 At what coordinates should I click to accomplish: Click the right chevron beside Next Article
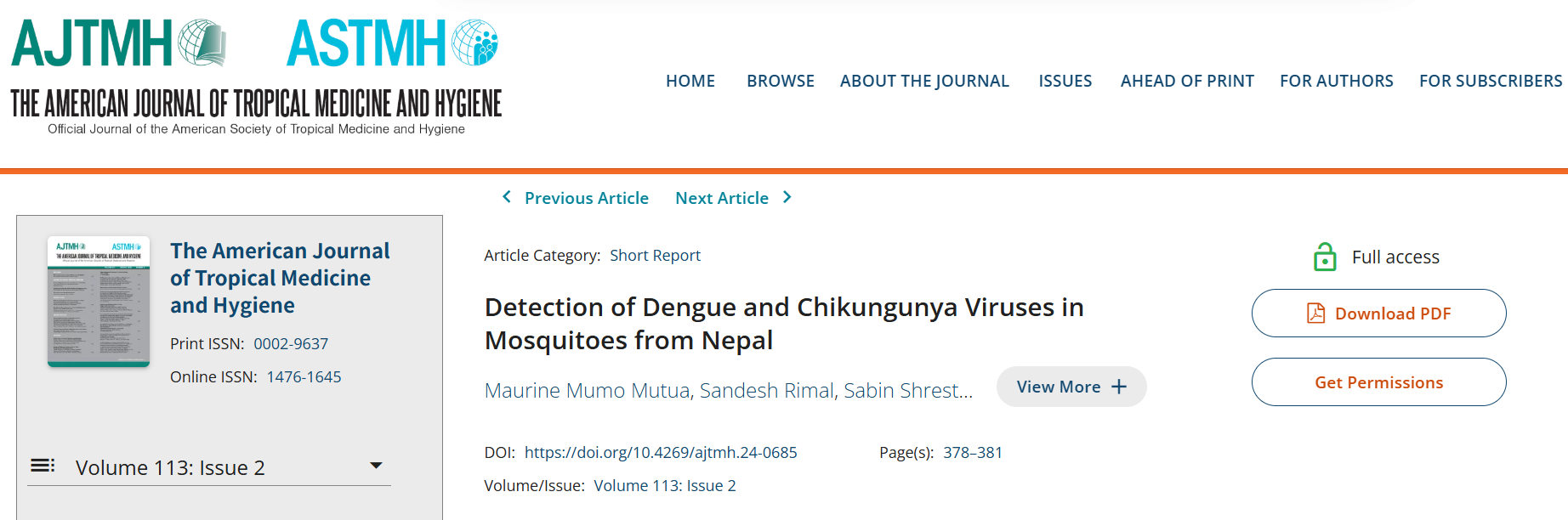coord(787,197)
